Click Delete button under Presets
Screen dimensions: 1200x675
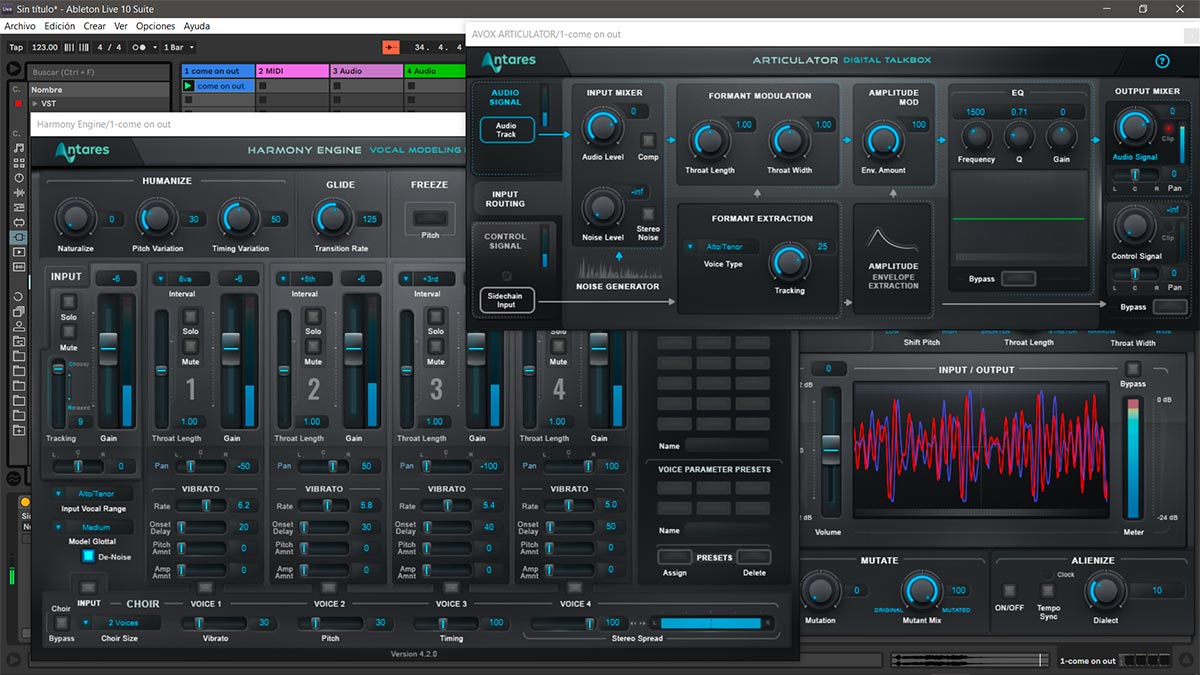[754, 557]
